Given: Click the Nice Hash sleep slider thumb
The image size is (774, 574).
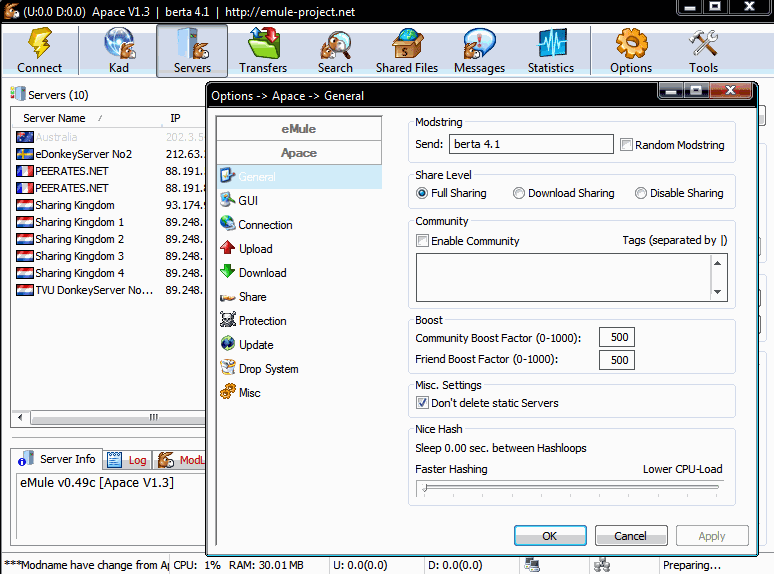Looking at the screenshot, I should 425,488.
